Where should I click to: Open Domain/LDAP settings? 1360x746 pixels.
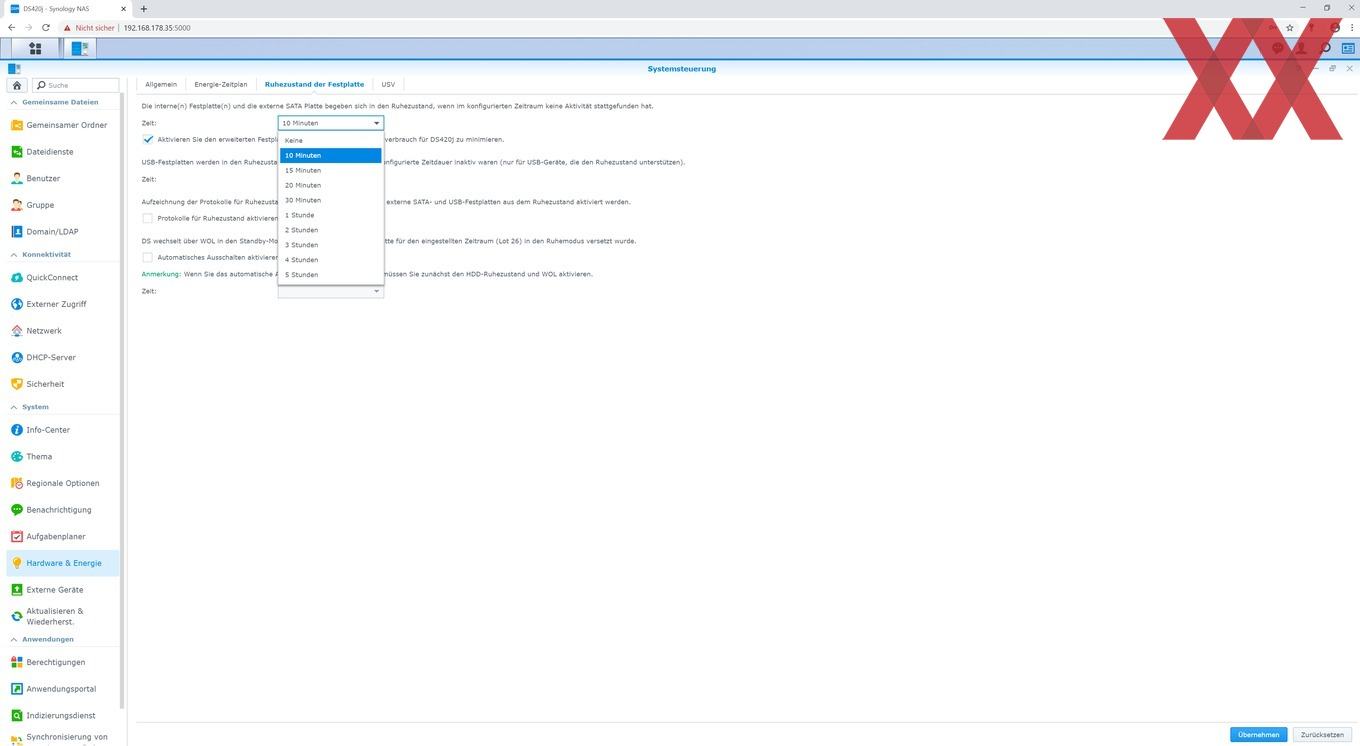tap(63, 232)
